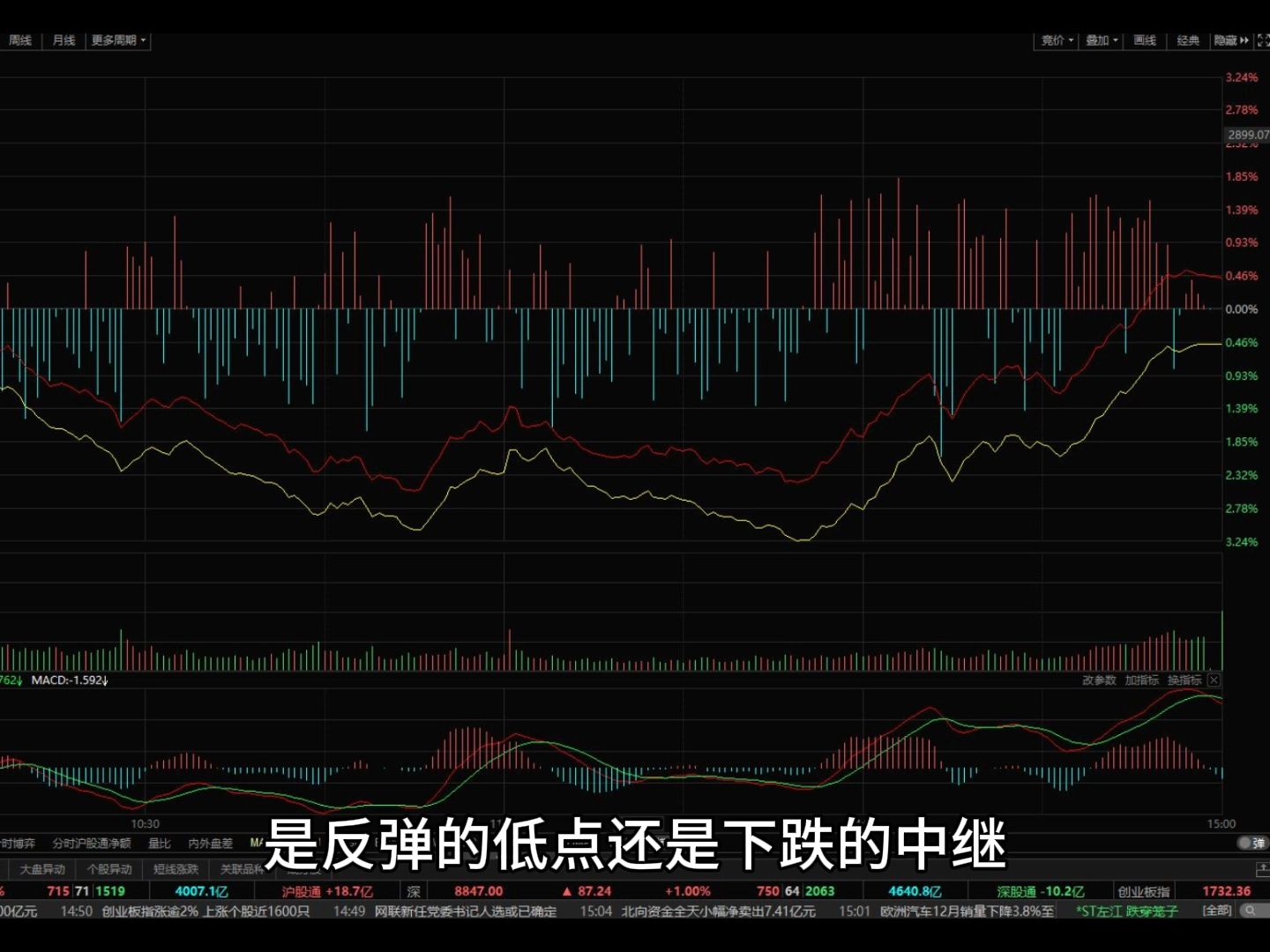The width and height of the screenshot is (1270, 952).
Task: Open the 叠加 overlay dropdown
Action: 1101,41
